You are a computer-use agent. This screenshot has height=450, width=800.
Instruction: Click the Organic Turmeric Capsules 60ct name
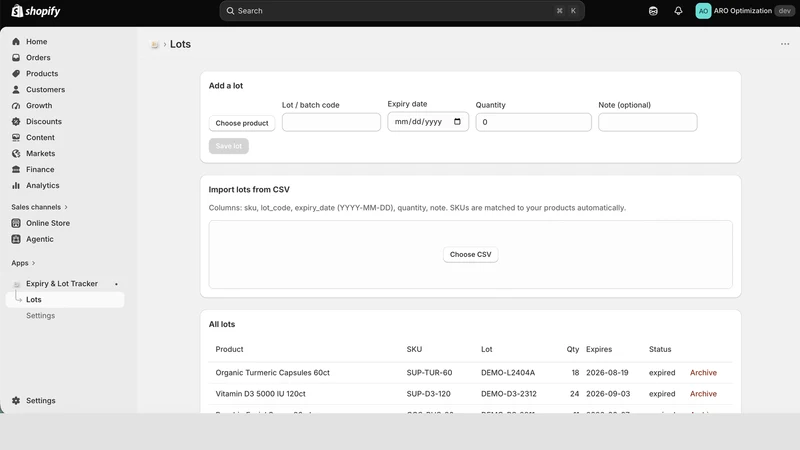click(x=272, y=373)
